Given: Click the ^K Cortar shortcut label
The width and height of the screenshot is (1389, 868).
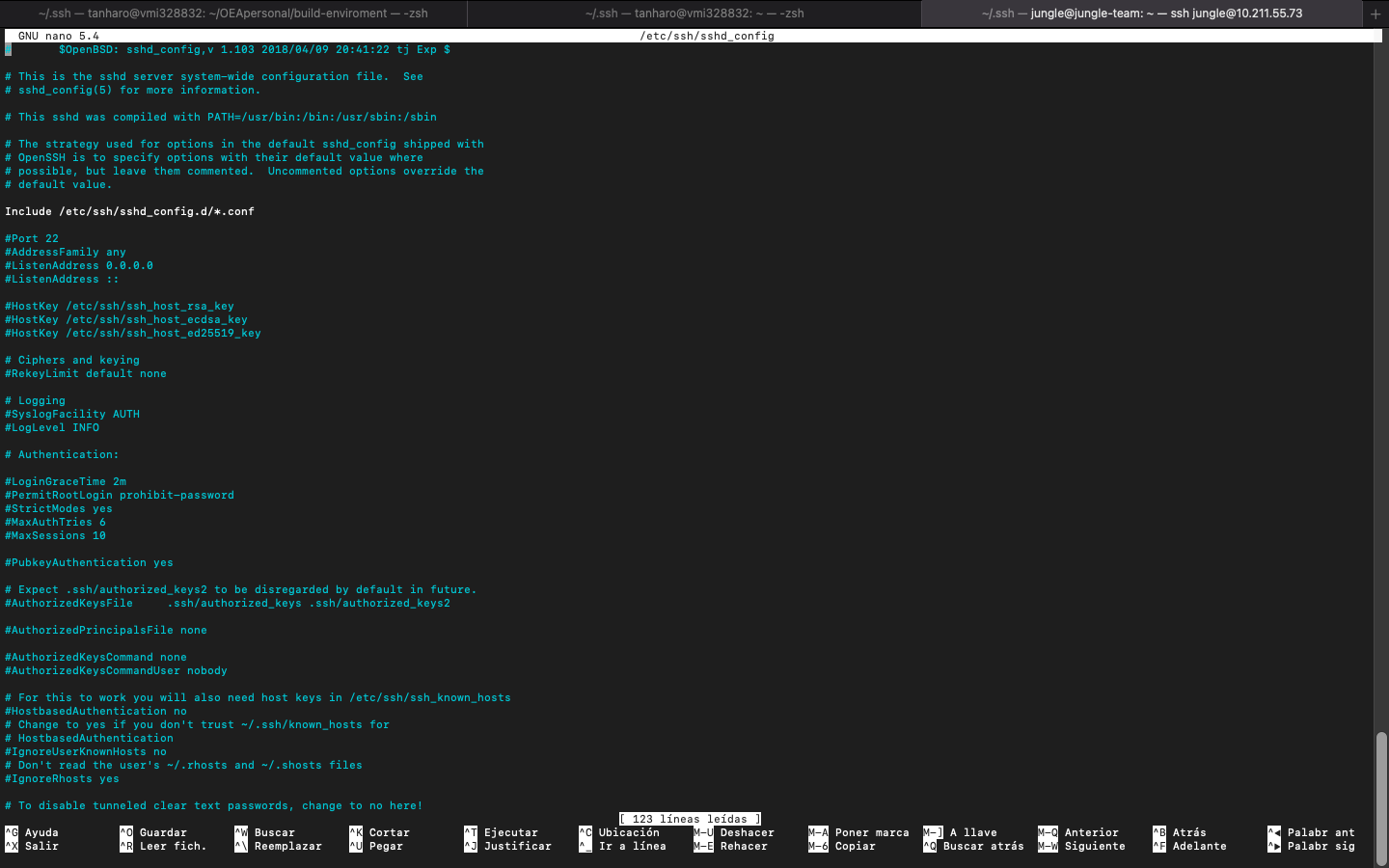Looking at the screenshot, I should click(x=380, y=832).
